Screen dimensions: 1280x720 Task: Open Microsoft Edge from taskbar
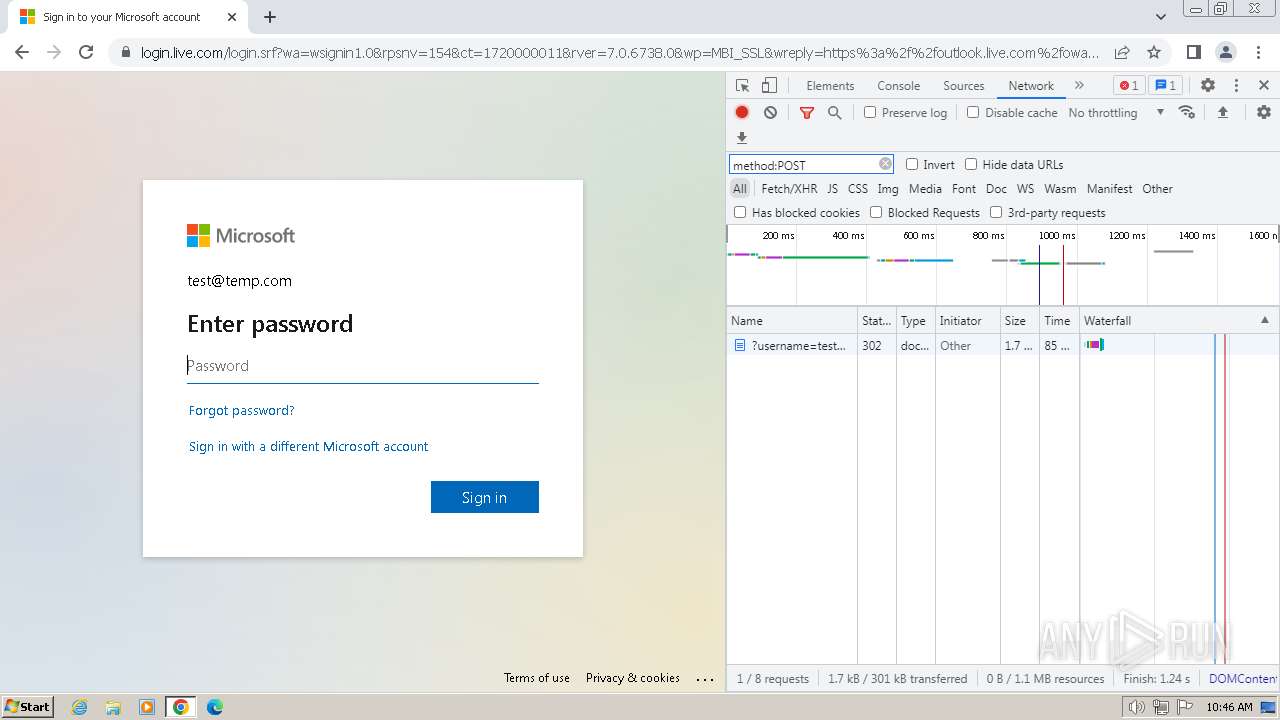point(215,707)
